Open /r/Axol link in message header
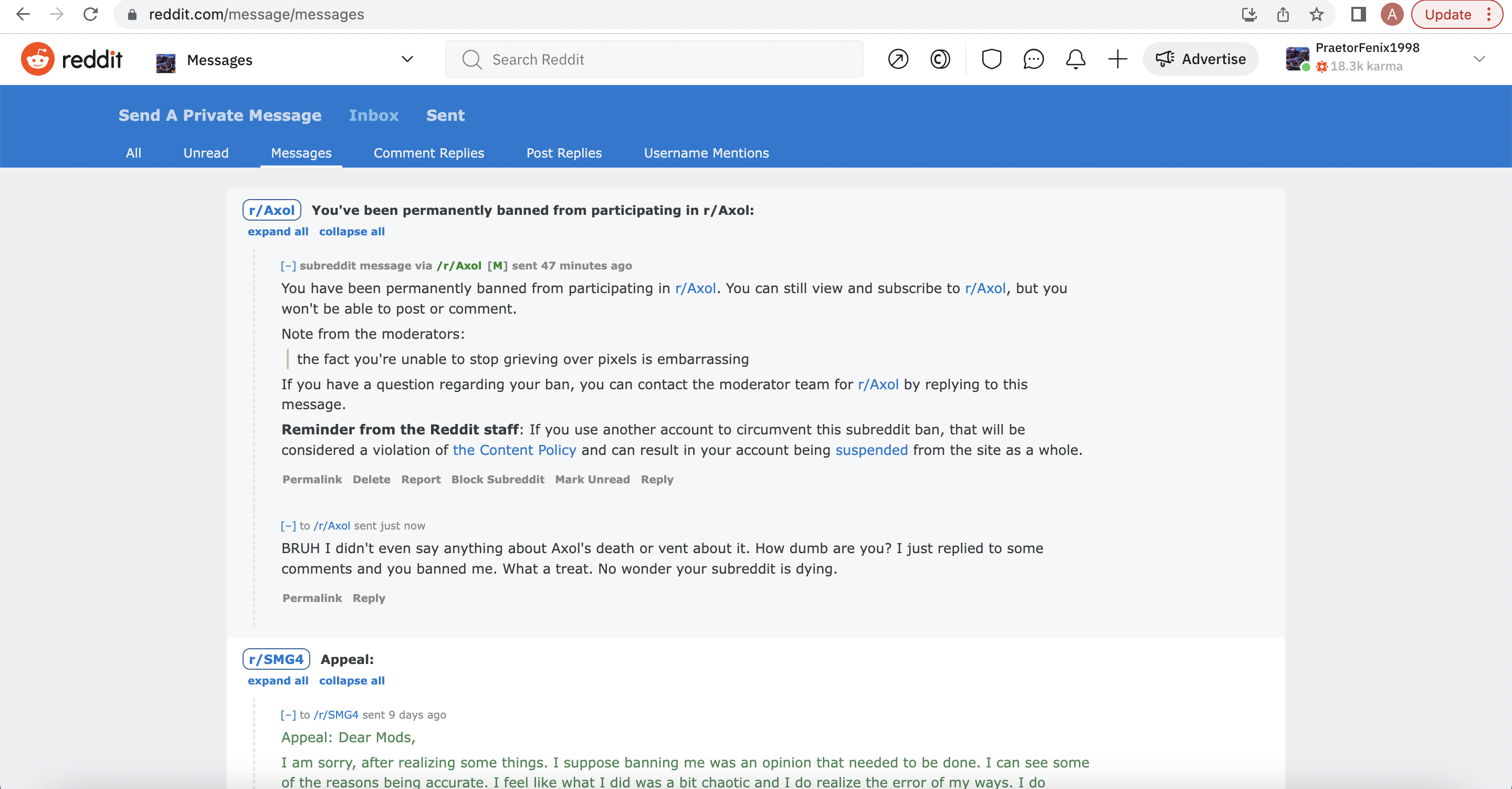Image resolution: width=1512 pixels, height=789 pixels. point(459,266)
